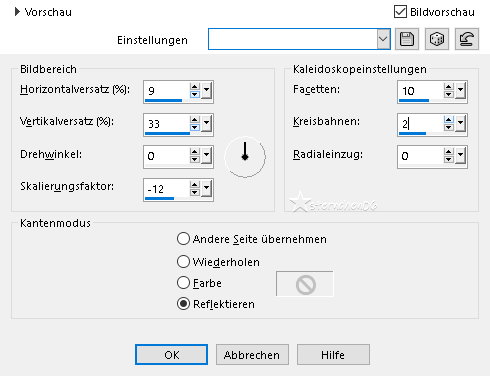This screenshot has height=376, width=490.
Task: Expand the Vorschau preview triangle
Action: [17, 12]
